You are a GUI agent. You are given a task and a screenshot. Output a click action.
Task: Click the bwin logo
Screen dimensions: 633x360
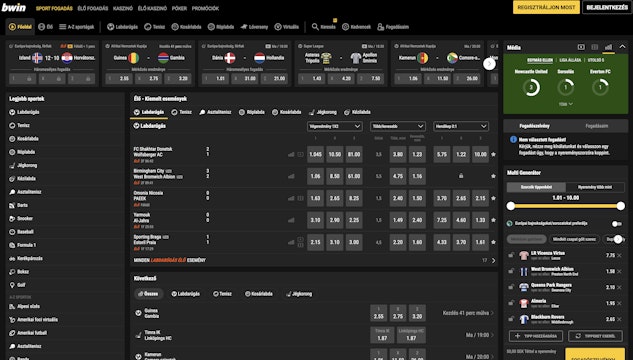[x=14, y=8]
